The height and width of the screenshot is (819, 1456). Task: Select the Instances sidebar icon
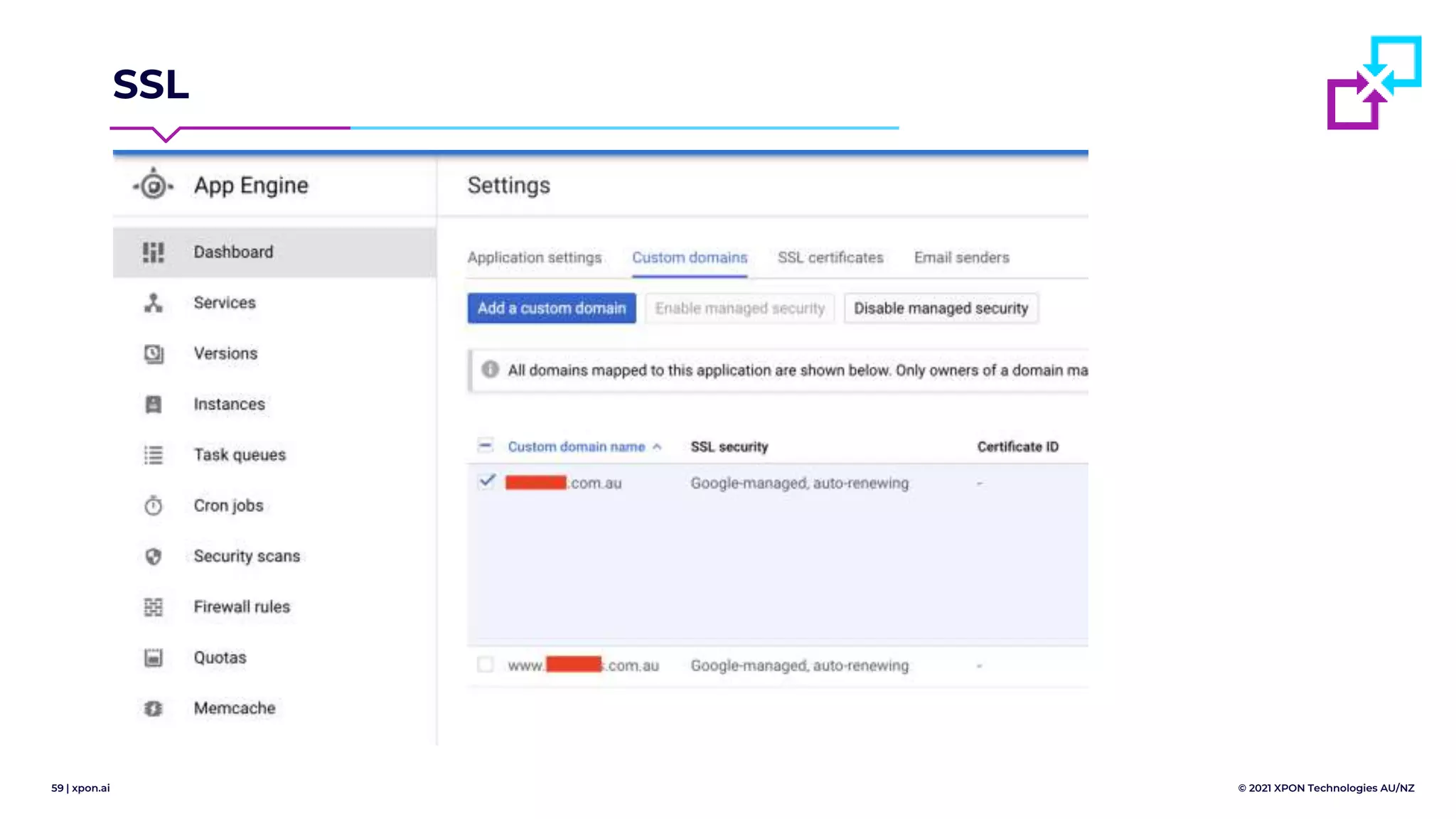point(153,405)
